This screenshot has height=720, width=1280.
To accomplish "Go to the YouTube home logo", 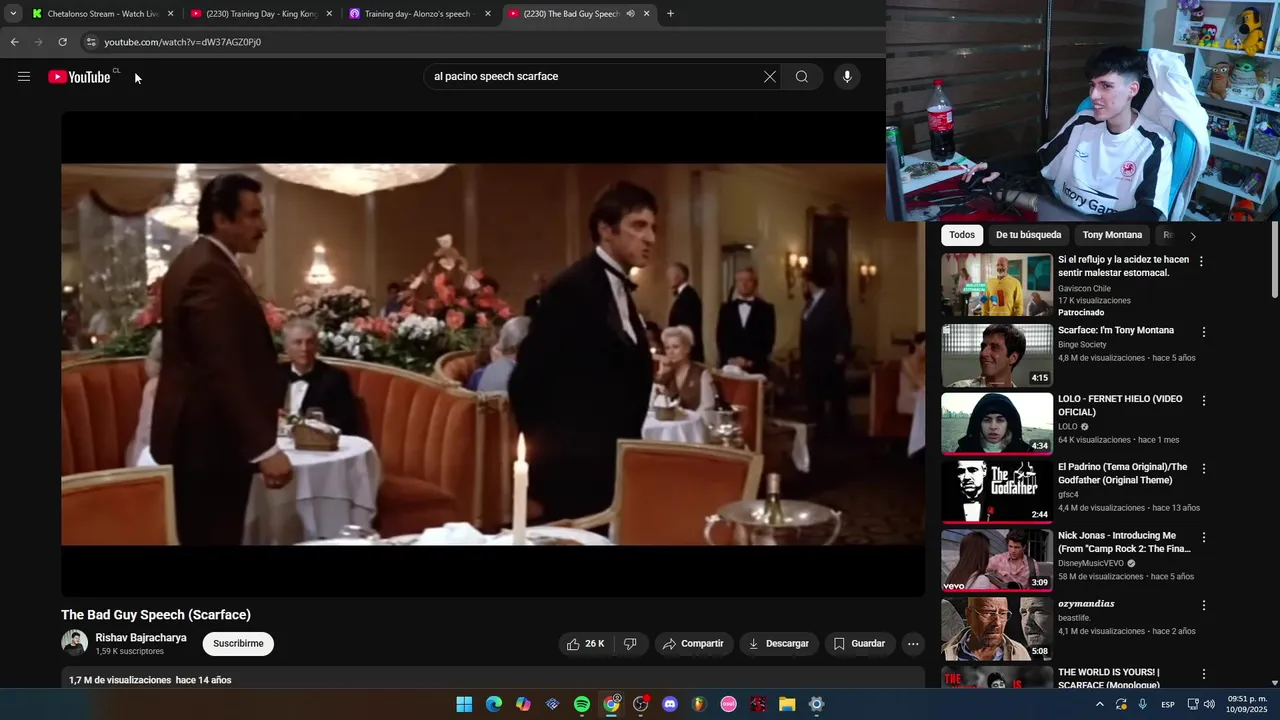I will click(79, 77).
